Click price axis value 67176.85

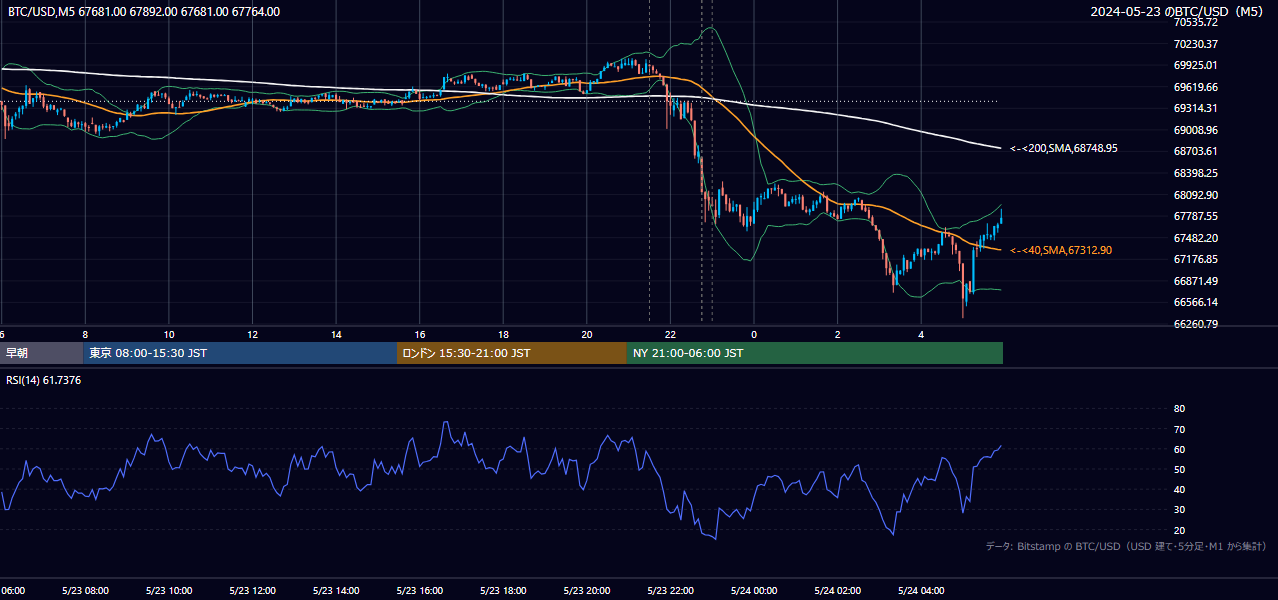pos(1196,259)
